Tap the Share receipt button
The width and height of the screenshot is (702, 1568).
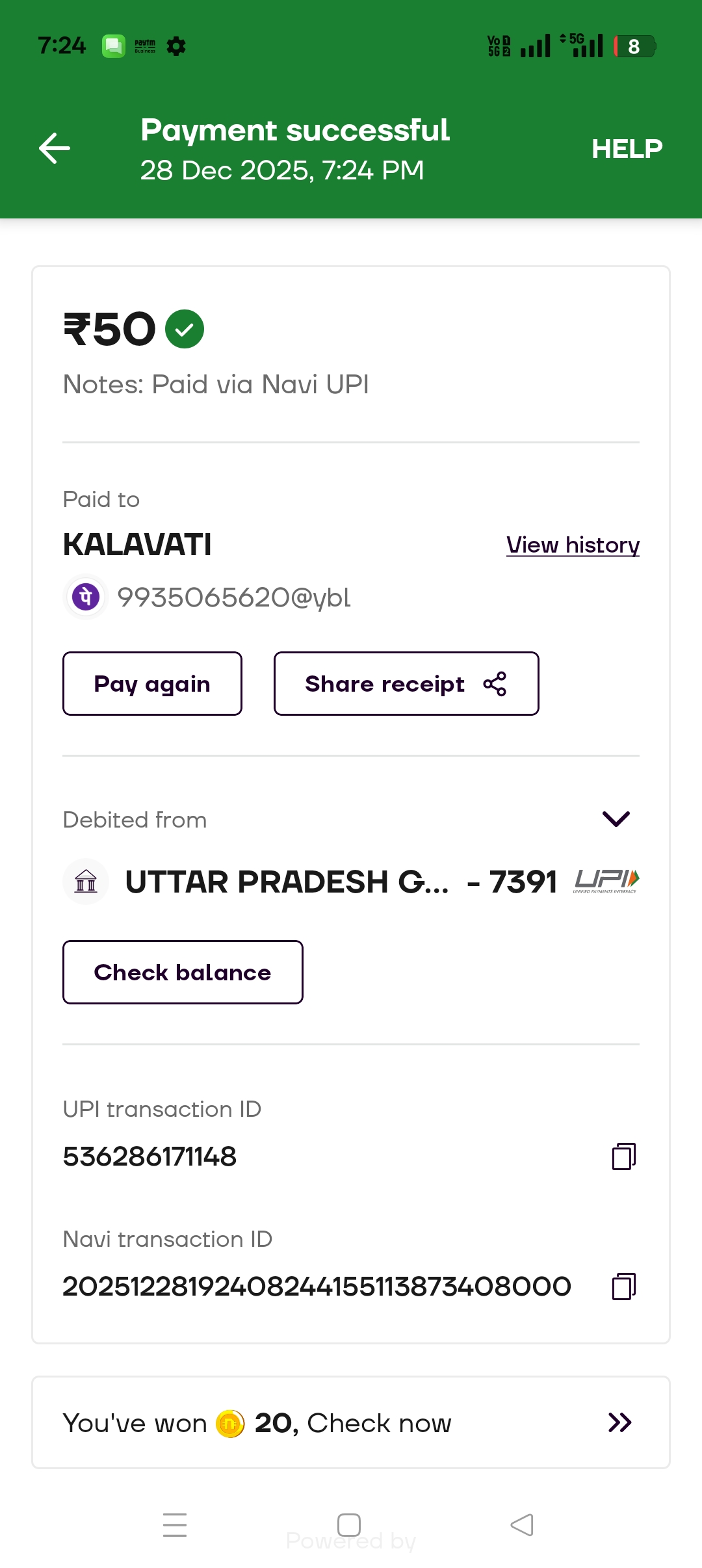[406, 684]
